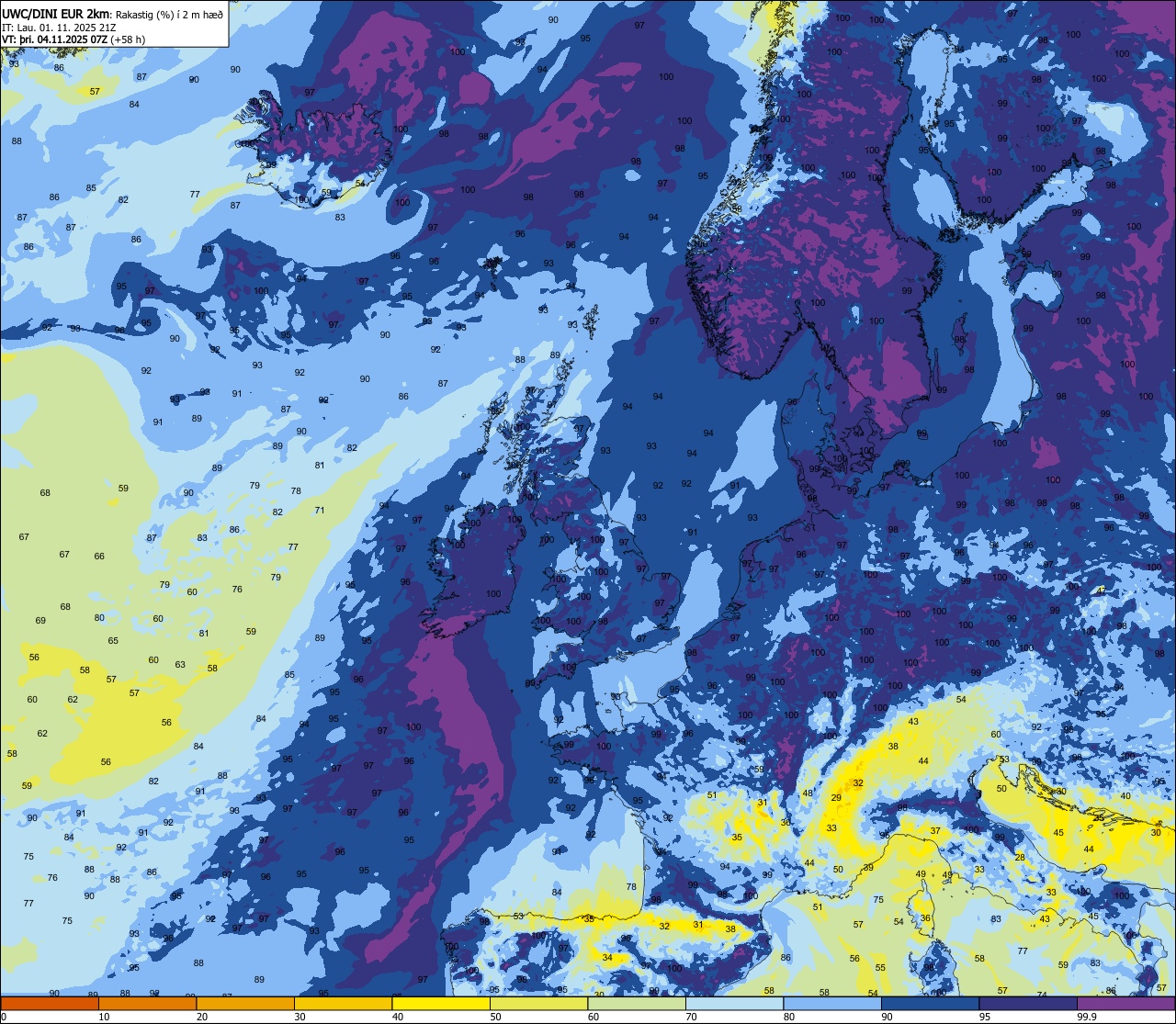The image size is (1176, 1024).
Task: Click the light orange 20–30 legend swatch
Action: click(x=245, y=1004)
